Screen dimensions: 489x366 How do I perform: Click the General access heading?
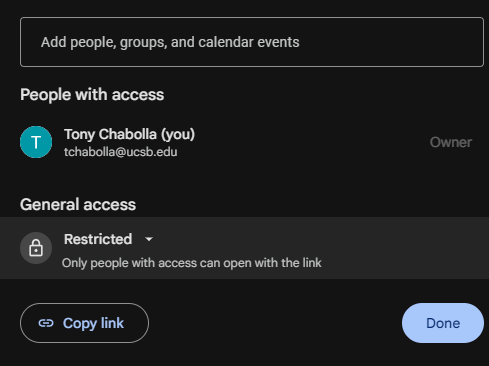pos(78,204)
